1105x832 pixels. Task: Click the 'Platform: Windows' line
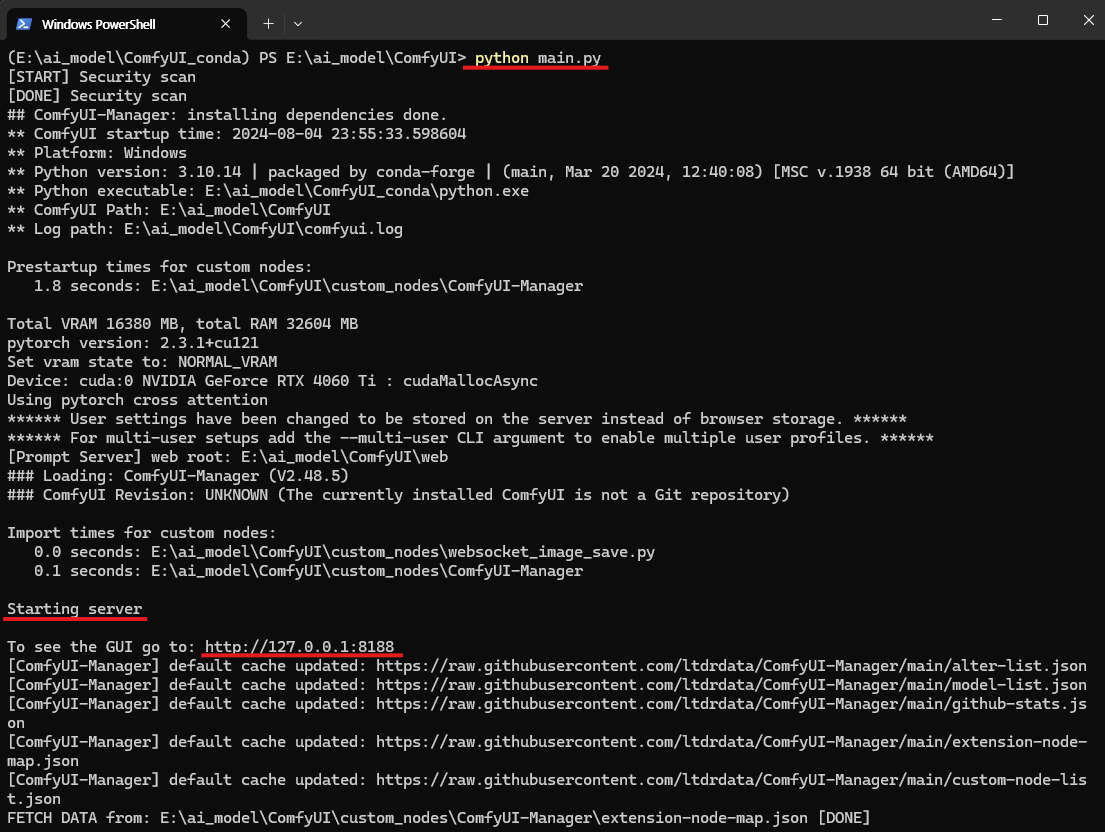(x=97, y=153)
